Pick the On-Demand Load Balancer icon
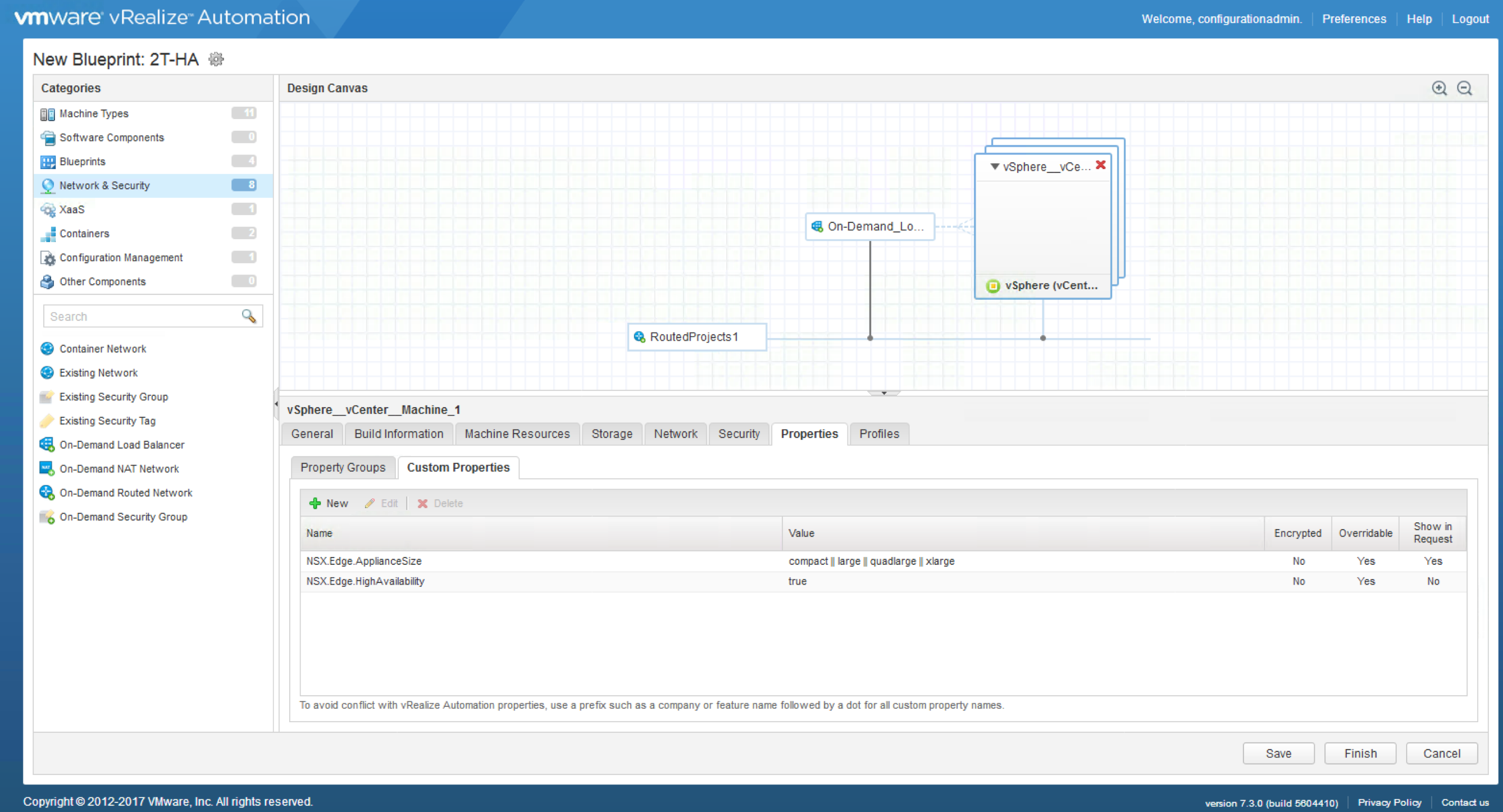 [x=47, y=445]
